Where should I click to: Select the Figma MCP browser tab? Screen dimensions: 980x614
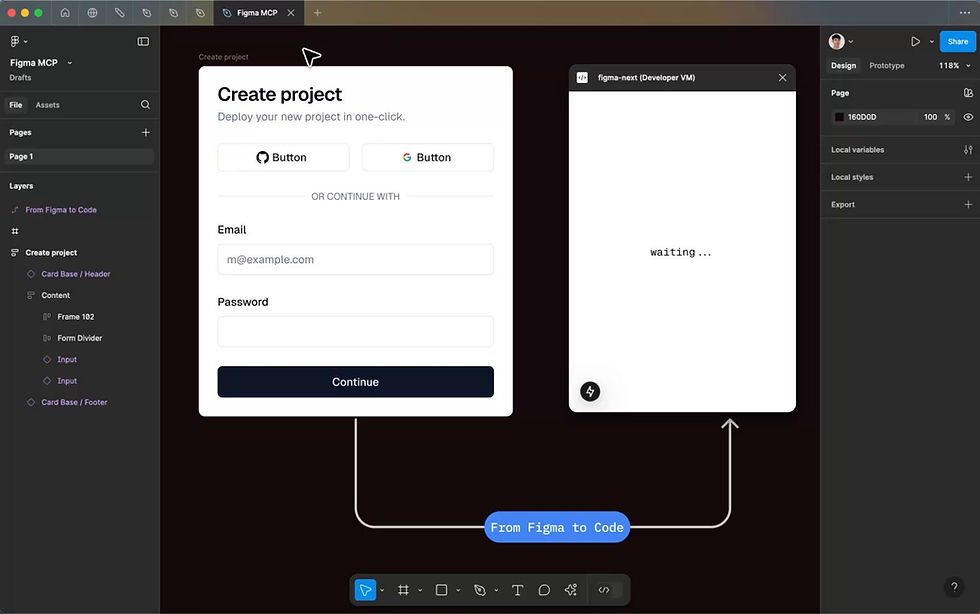(x=258, y=13)
